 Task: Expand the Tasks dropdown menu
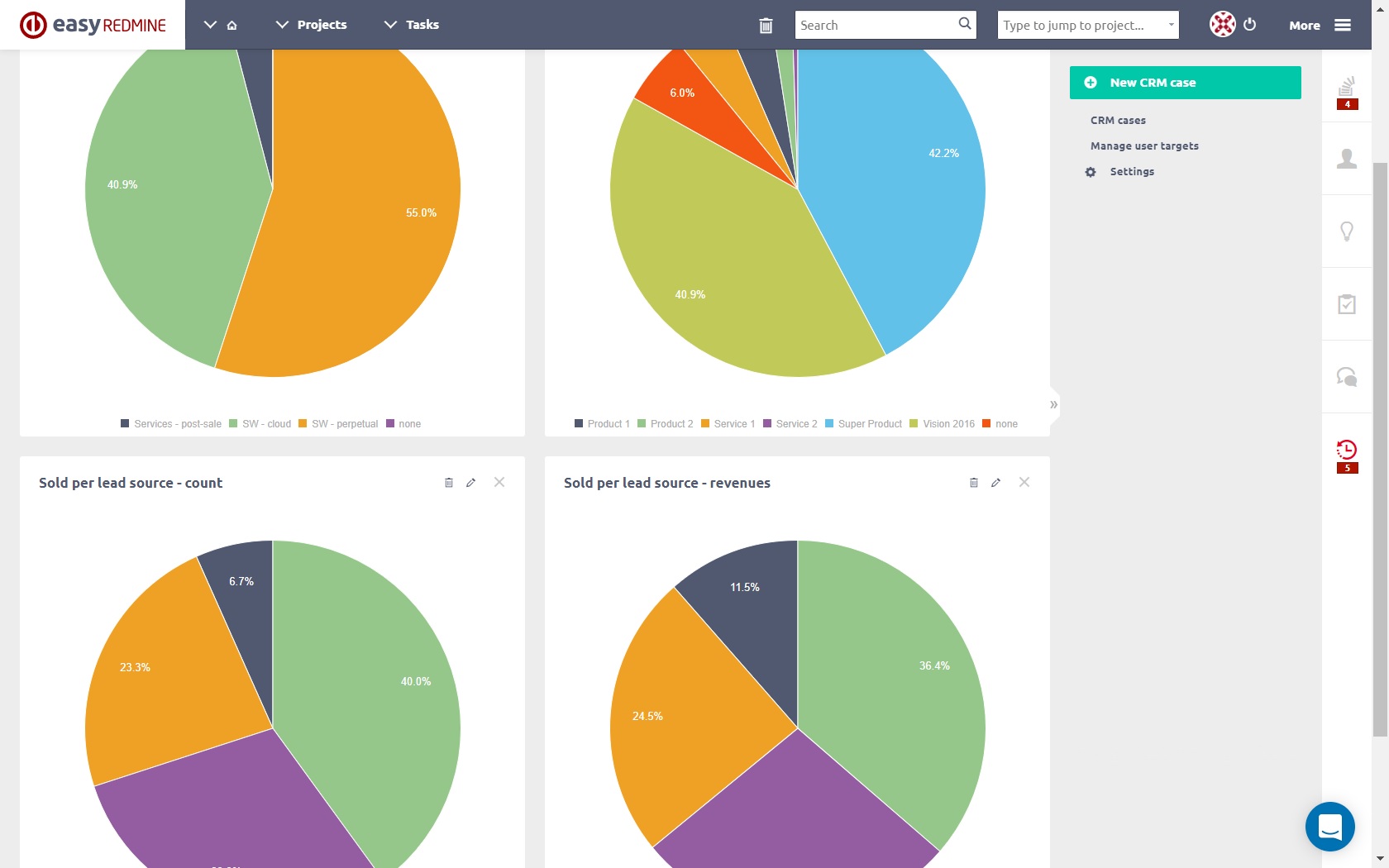pyautogui.click(x=412, y=25)
